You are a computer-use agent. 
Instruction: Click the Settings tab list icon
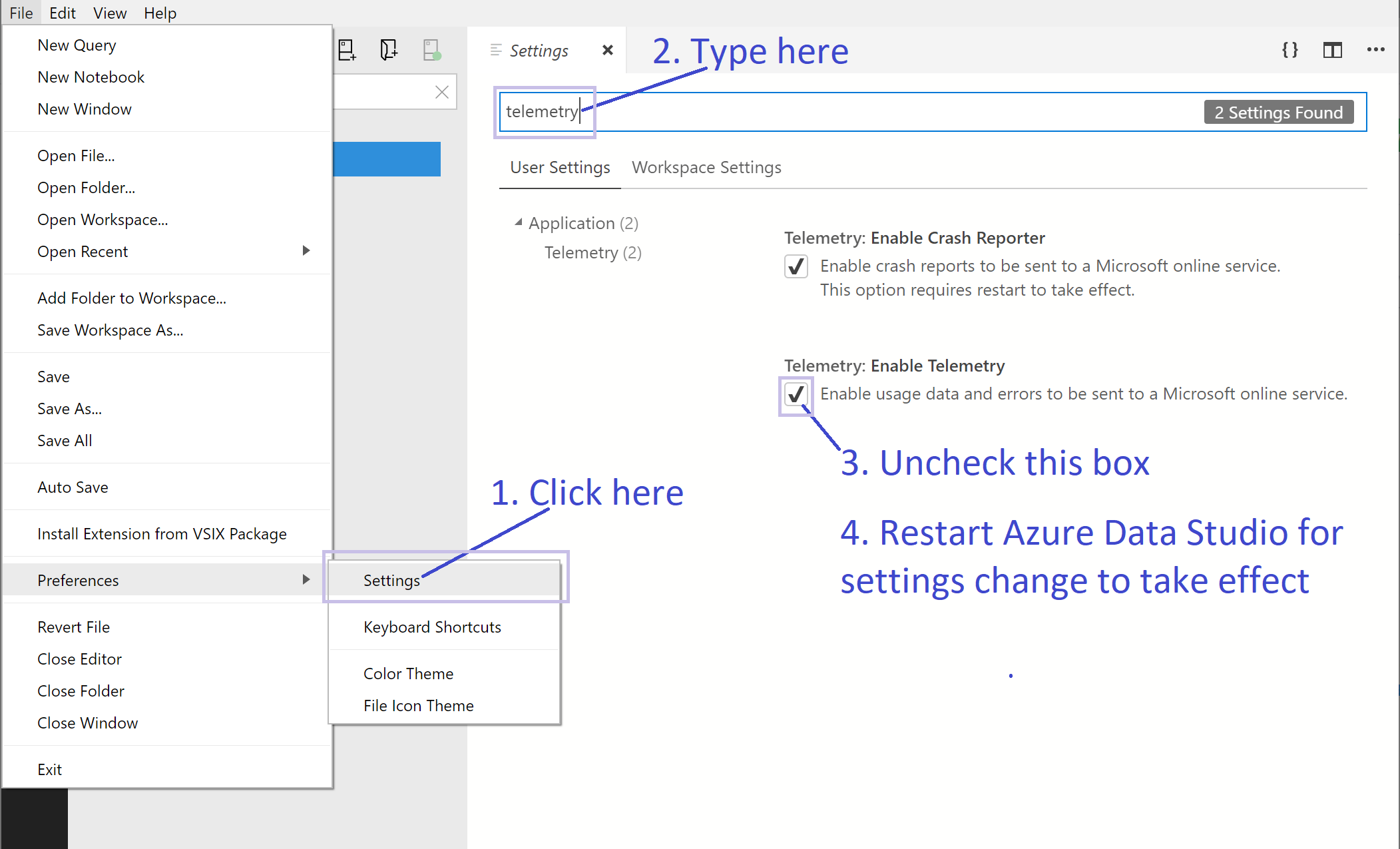click(x=496, y=50)
